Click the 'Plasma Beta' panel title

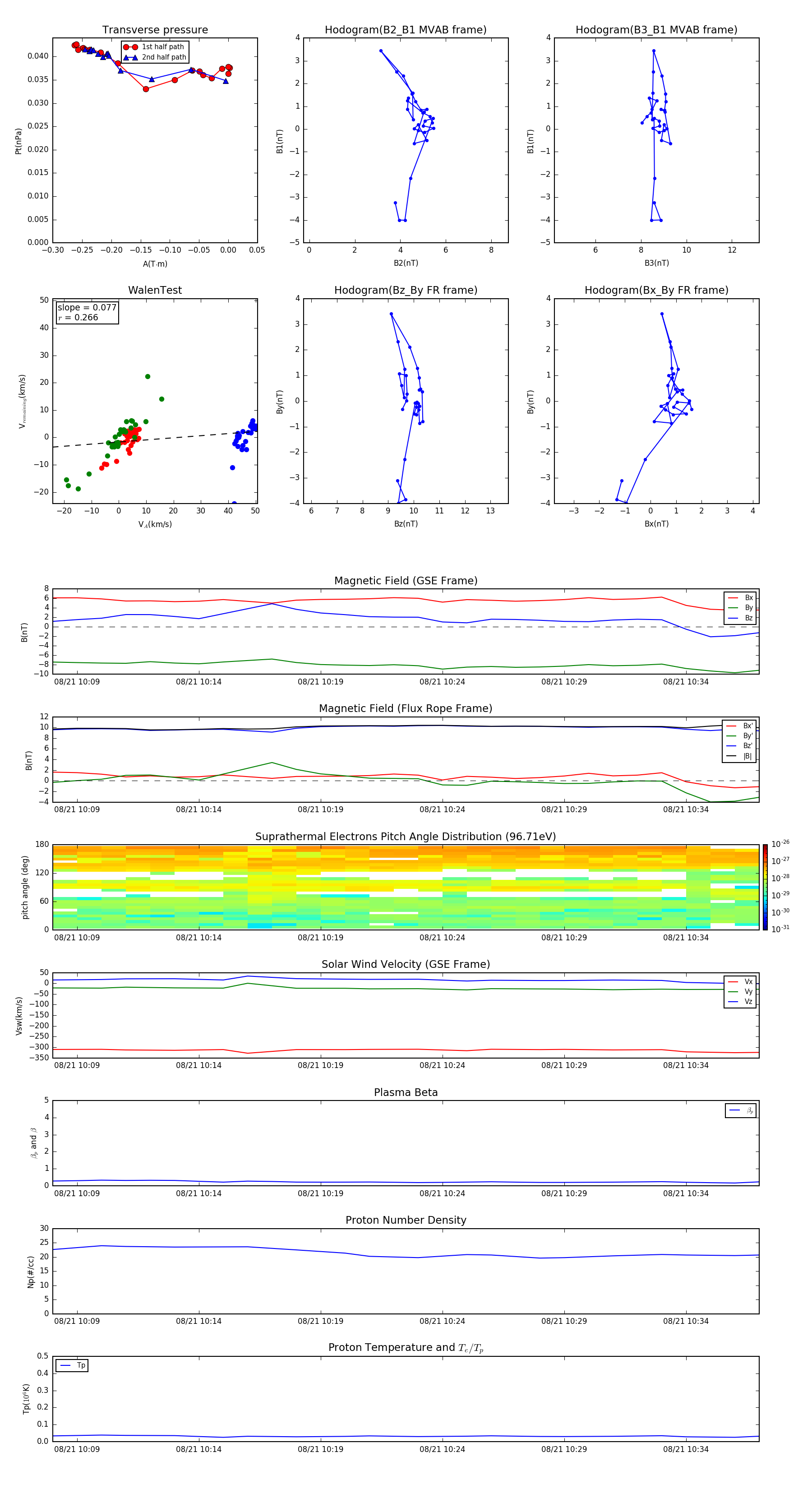coord(406,1092)
